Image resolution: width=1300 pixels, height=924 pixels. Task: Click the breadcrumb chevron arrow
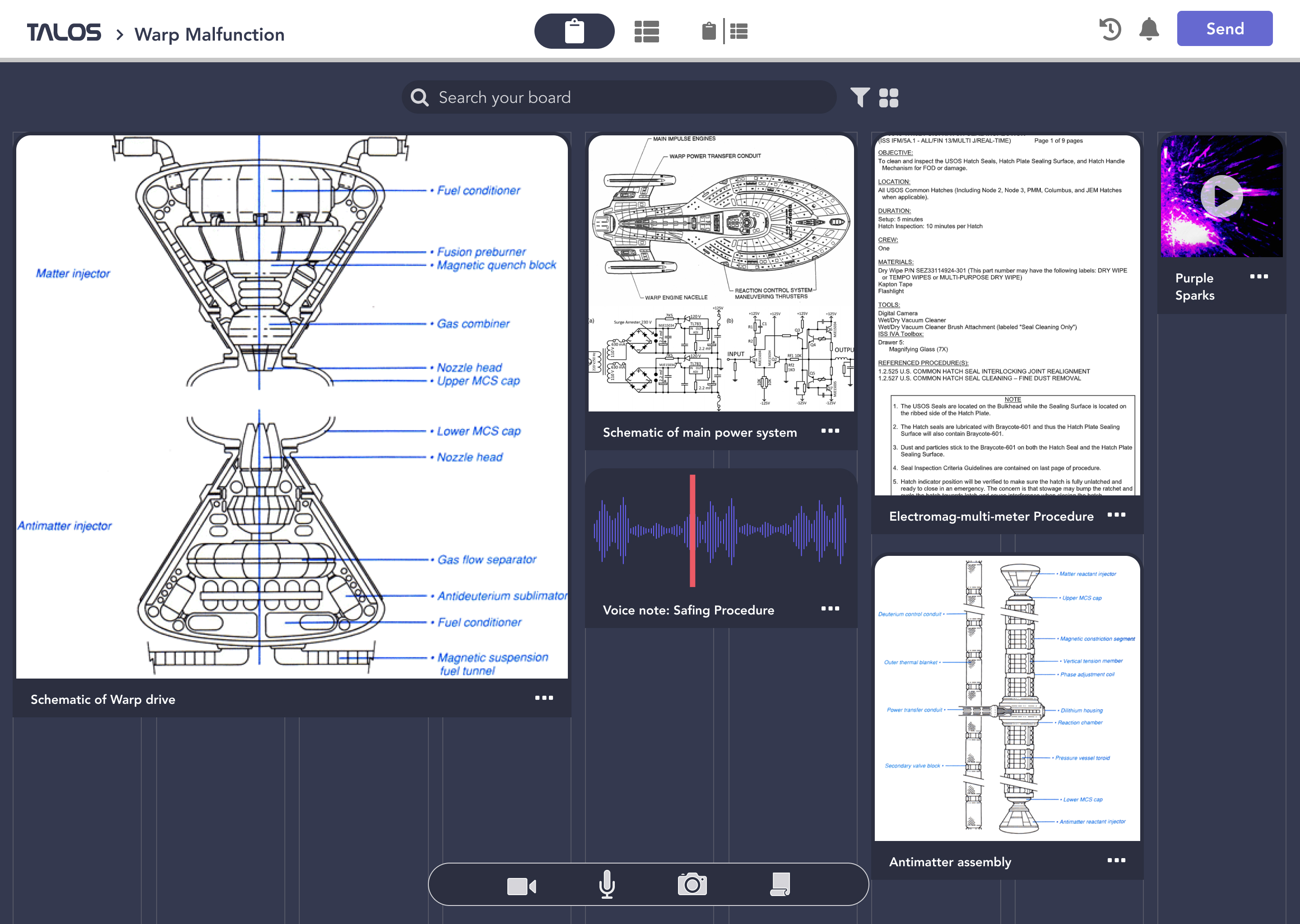pos(120,35)
